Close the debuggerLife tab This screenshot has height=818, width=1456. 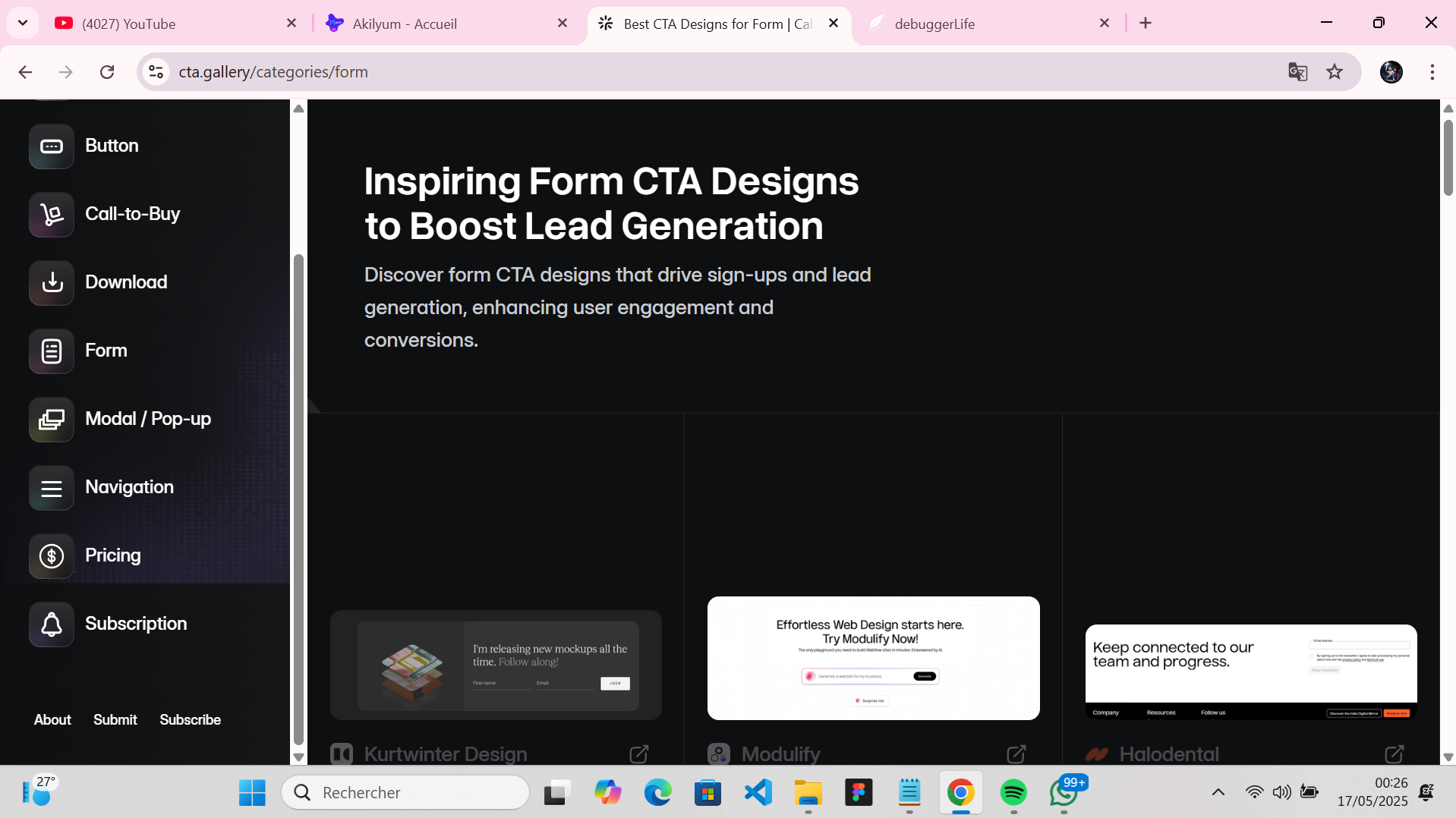pyautogui.click(x=1105, y=24)
